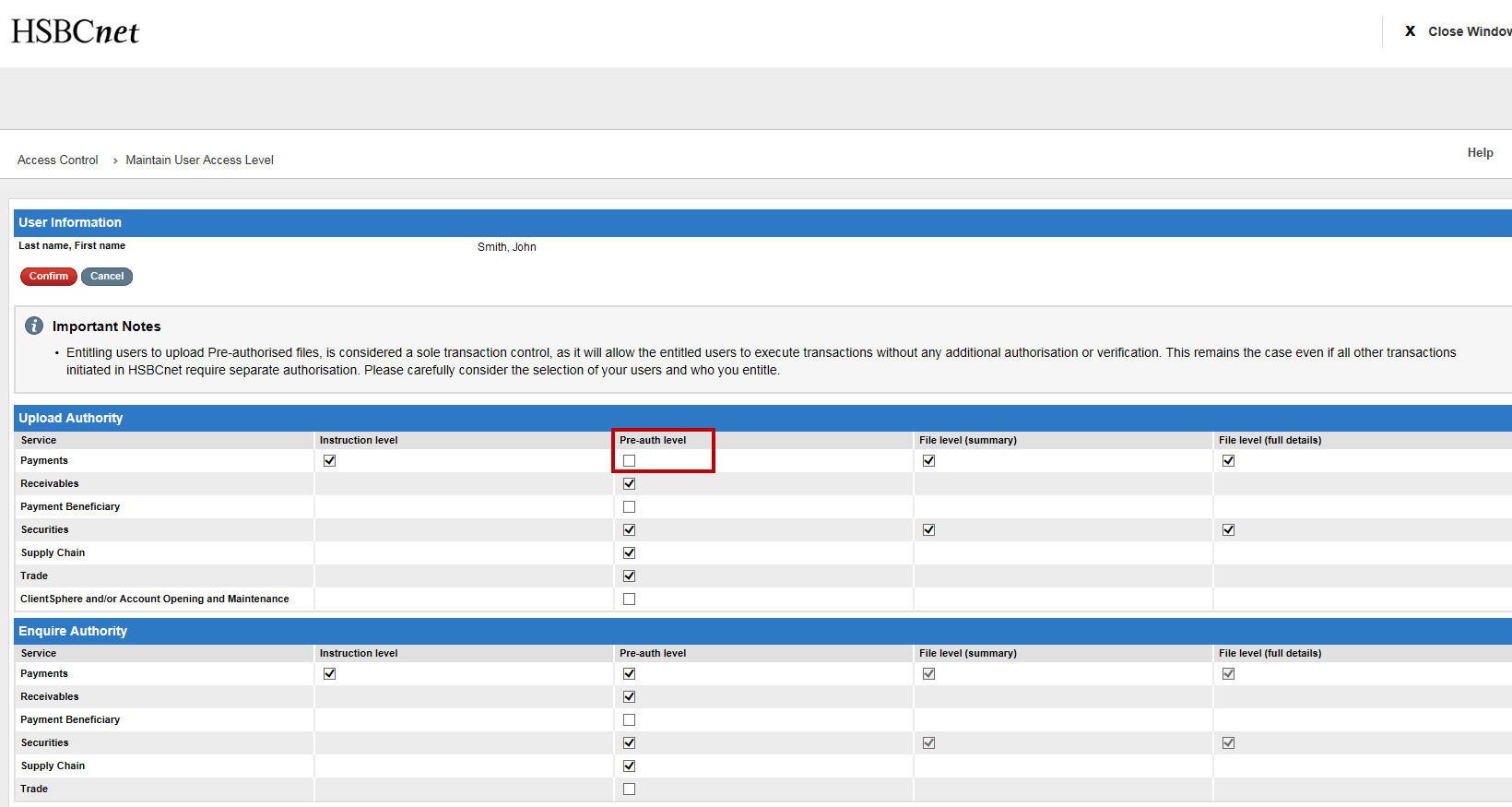Click the Upload Authority section header

(762, 418)
